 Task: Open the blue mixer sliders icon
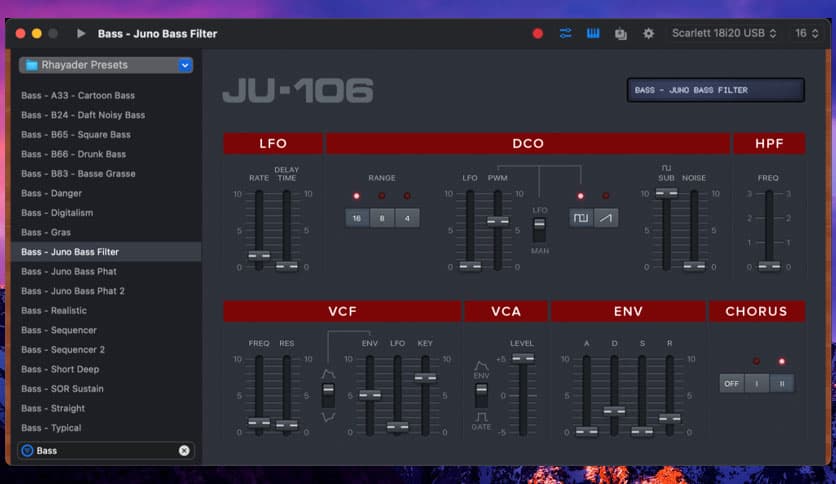click(x=566, y=33)
